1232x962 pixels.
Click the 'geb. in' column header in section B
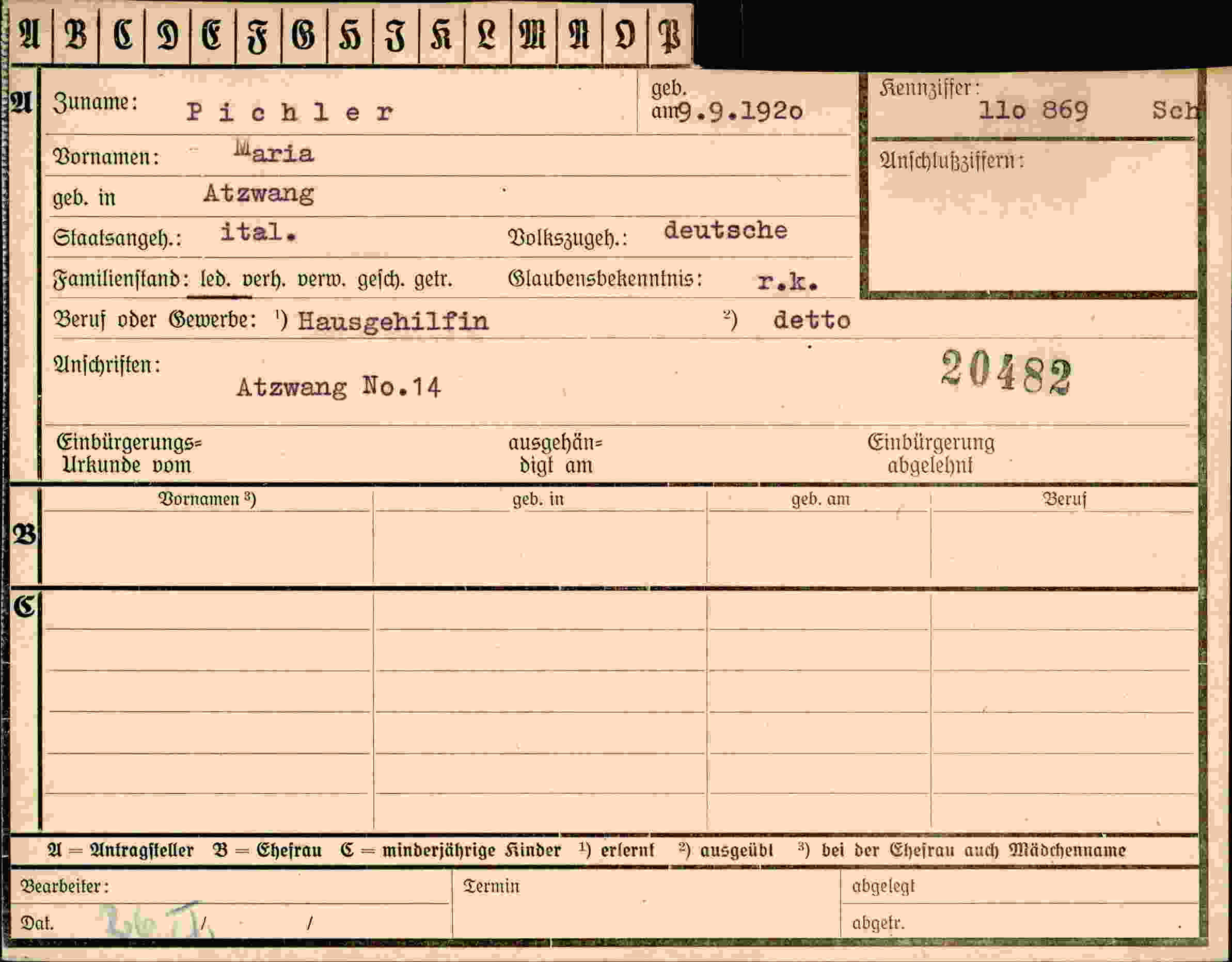(538, 499)
